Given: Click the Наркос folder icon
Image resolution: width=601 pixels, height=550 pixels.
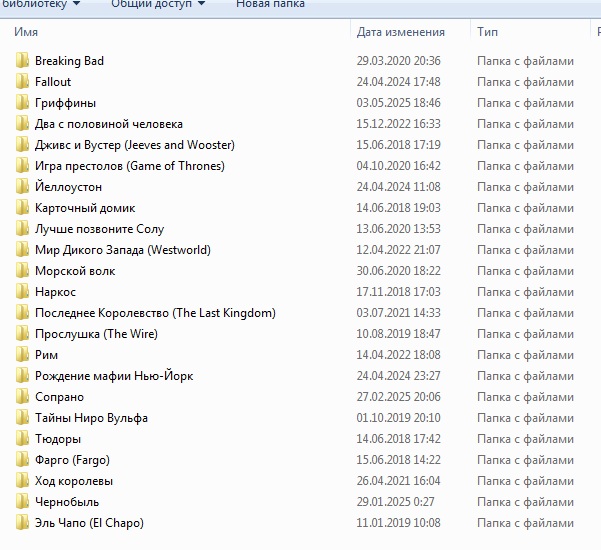Looking at the screenshot, I should click(x=22, y=292).
